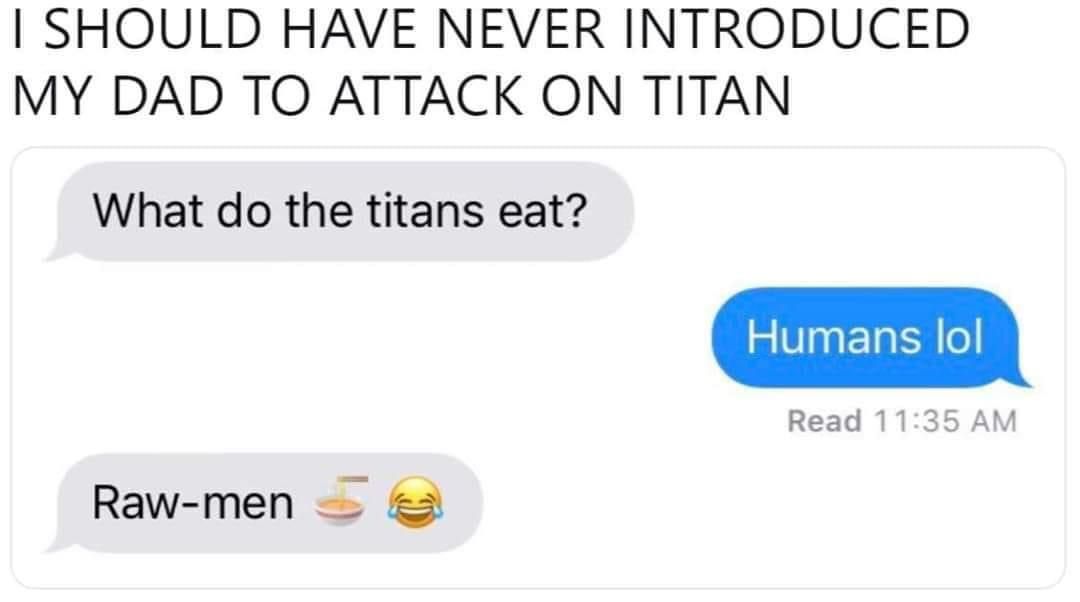Click the word "Humans" in the blue bubble

point(833,338)
